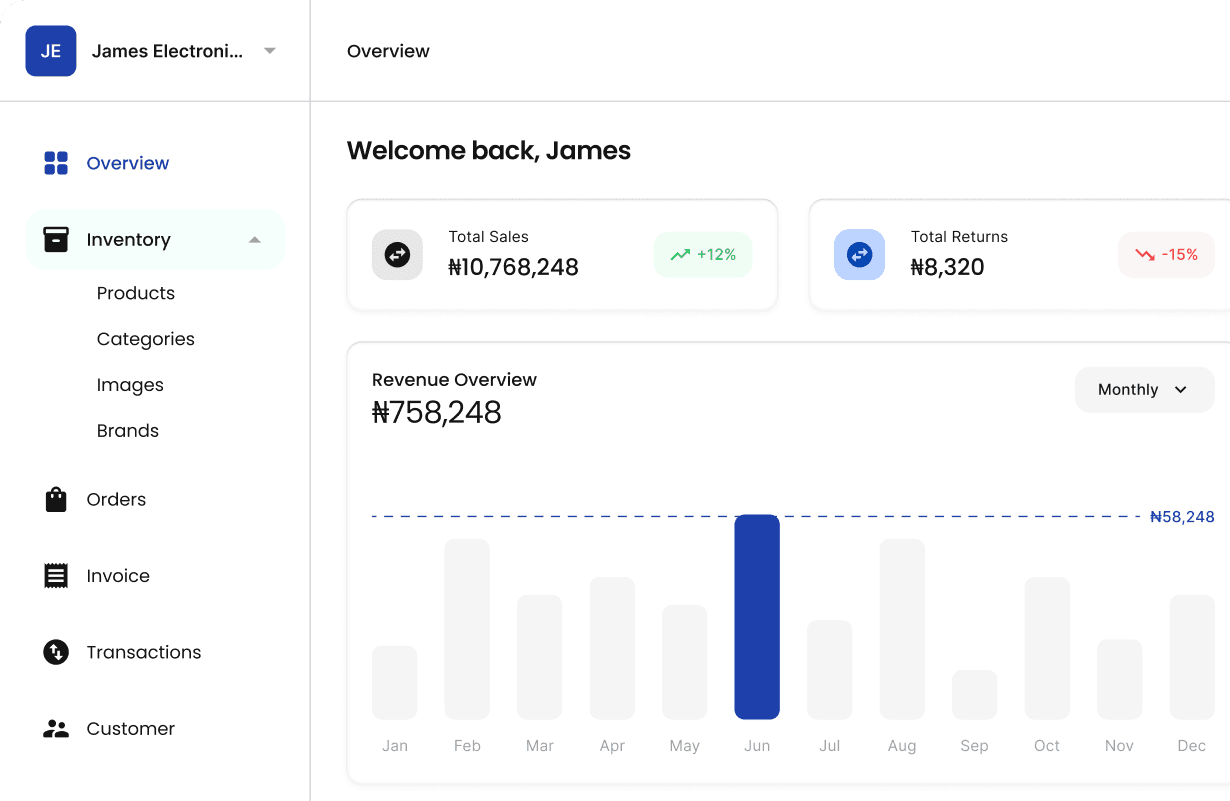Screen dimensions: 1230x801
Task: Open the Brands page link
Action: [x=128, y=431]
